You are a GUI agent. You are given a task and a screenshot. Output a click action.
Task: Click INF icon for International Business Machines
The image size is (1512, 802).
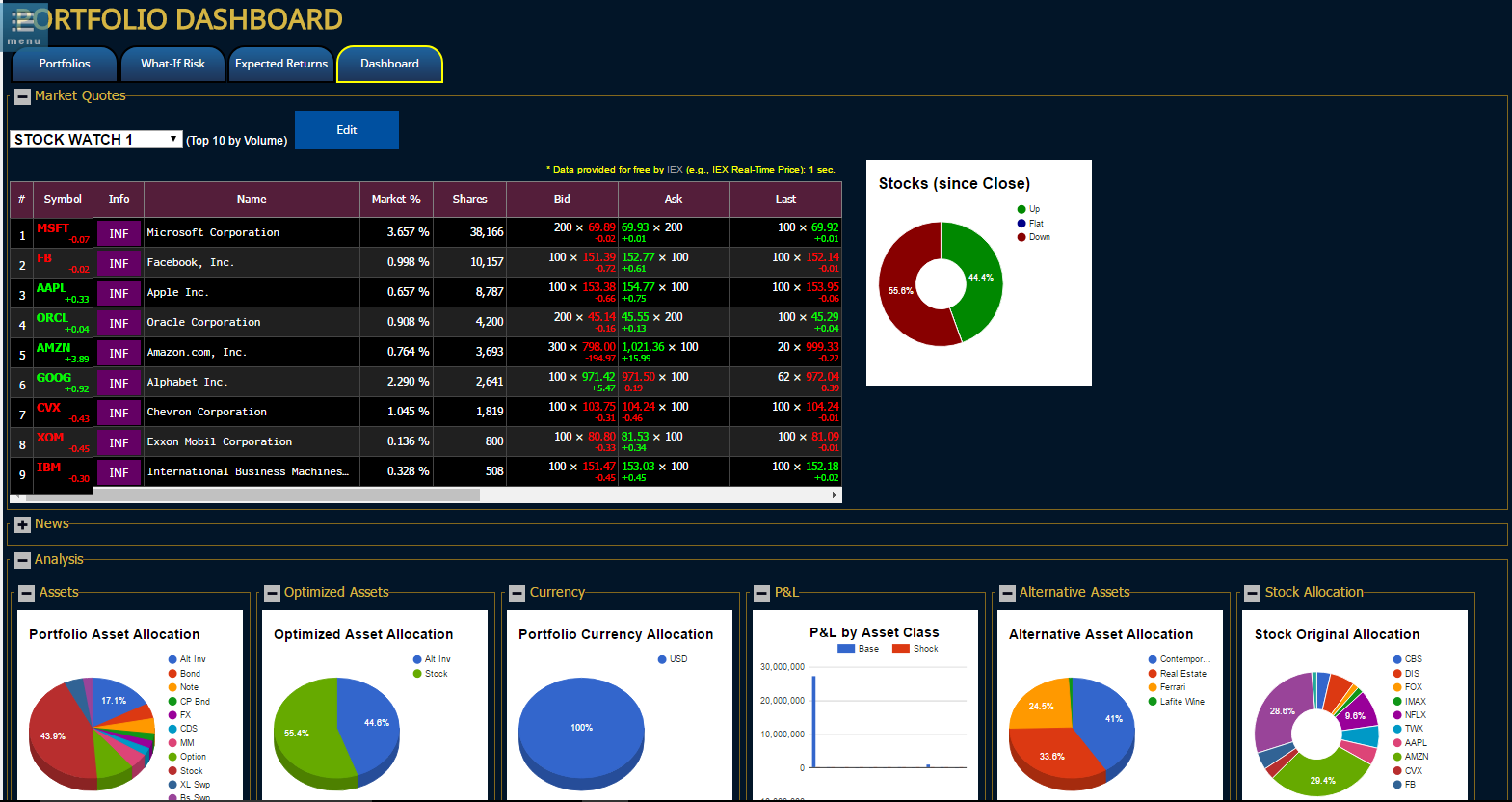tap(119, 472)
